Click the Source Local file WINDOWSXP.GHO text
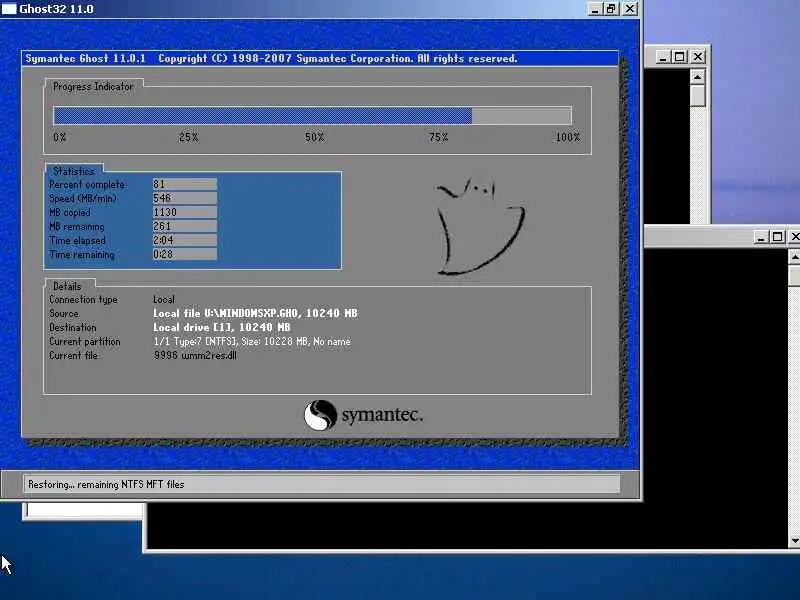The width and height of the screenshot is (800, 600). (255, 313)
